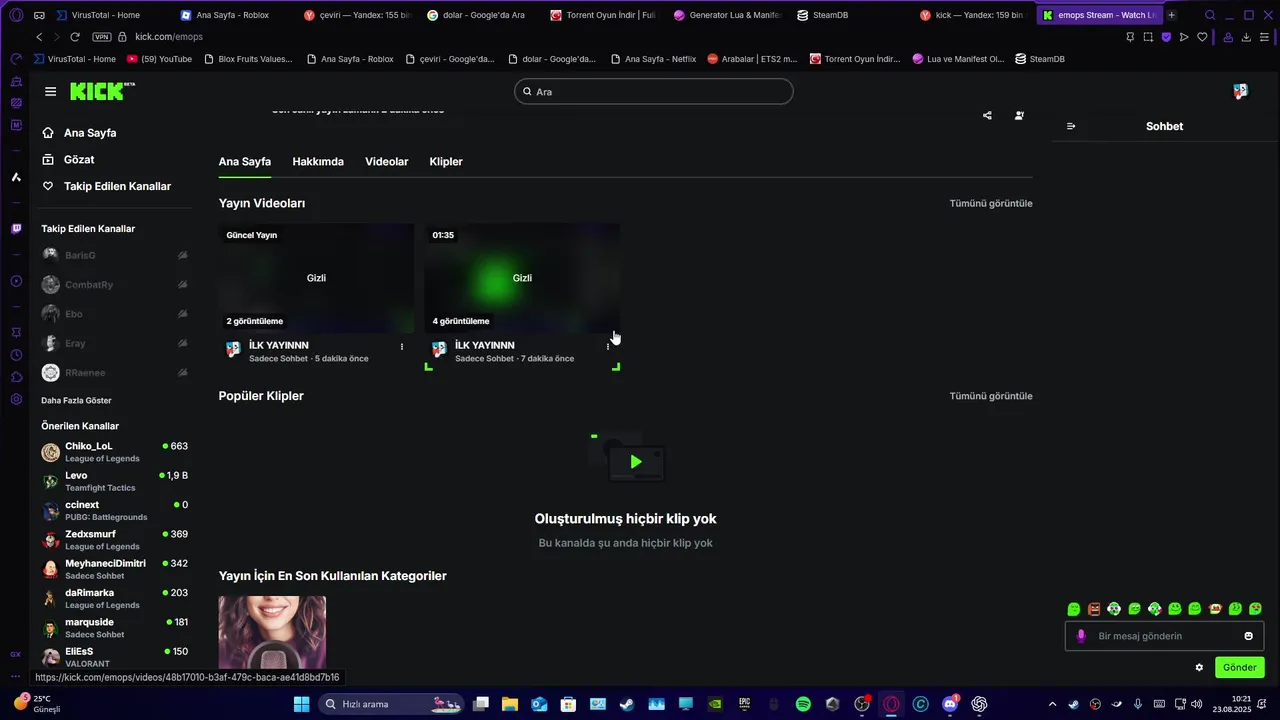The width and height of the screenshot is (1280, 720).
Task: Click the Bir mesaj gönderin chat input
Action: (1164, 636)
